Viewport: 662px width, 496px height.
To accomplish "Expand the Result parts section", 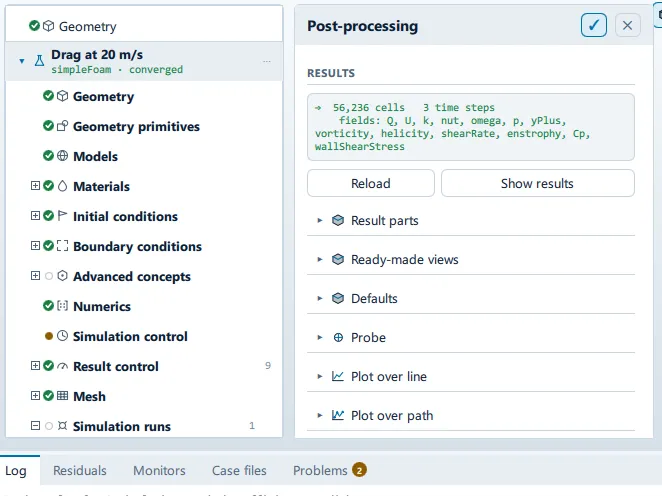I will click(x=320, y=220).
